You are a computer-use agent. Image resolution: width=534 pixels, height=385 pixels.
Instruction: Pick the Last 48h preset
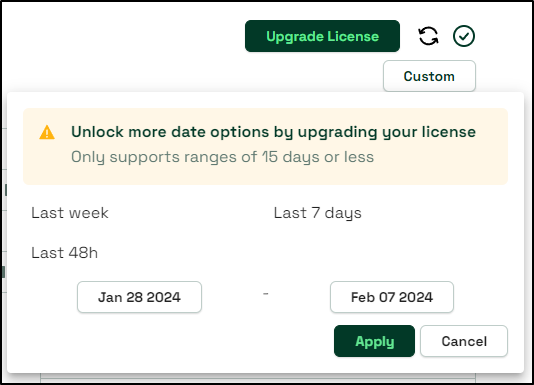[x=64, y=253]
